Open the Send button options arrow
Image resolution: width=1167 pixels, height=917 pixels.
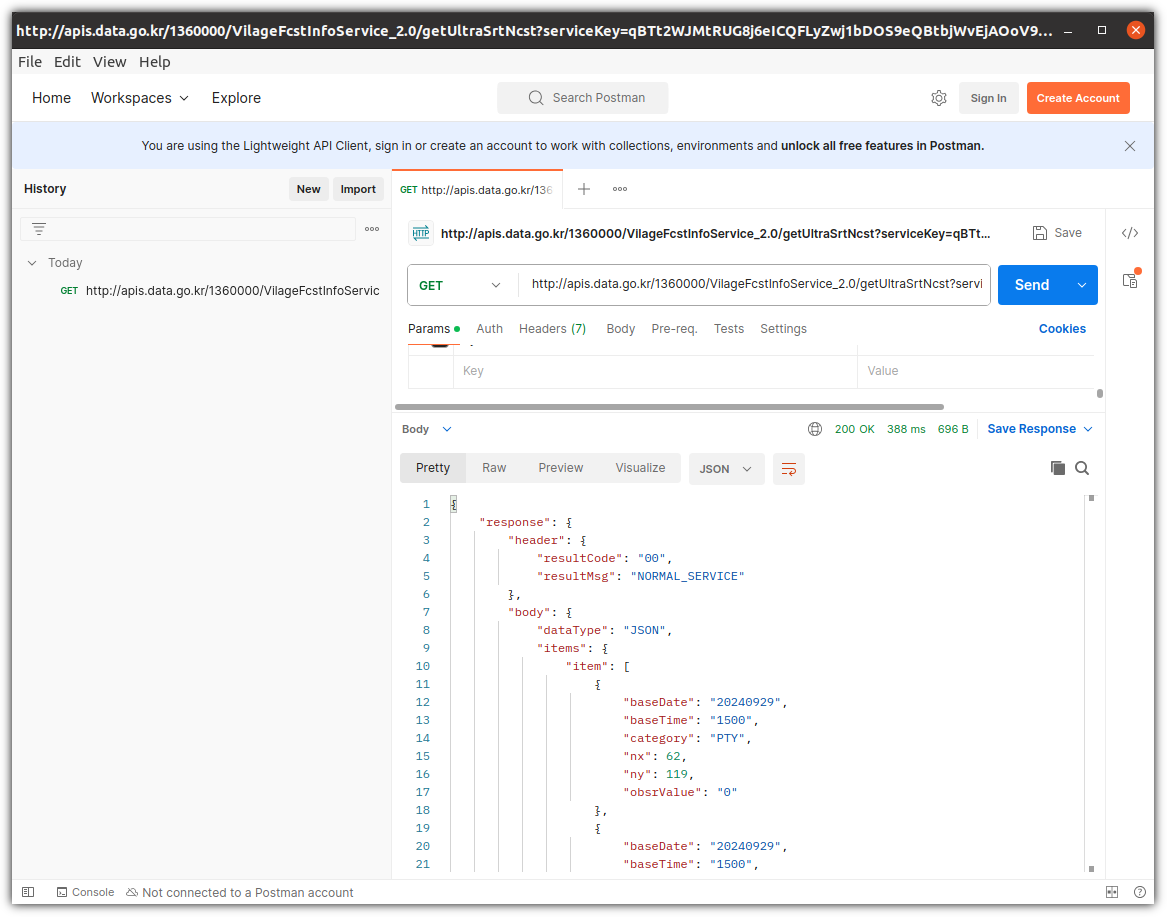pyautogui.click(x=1082, y=285)
